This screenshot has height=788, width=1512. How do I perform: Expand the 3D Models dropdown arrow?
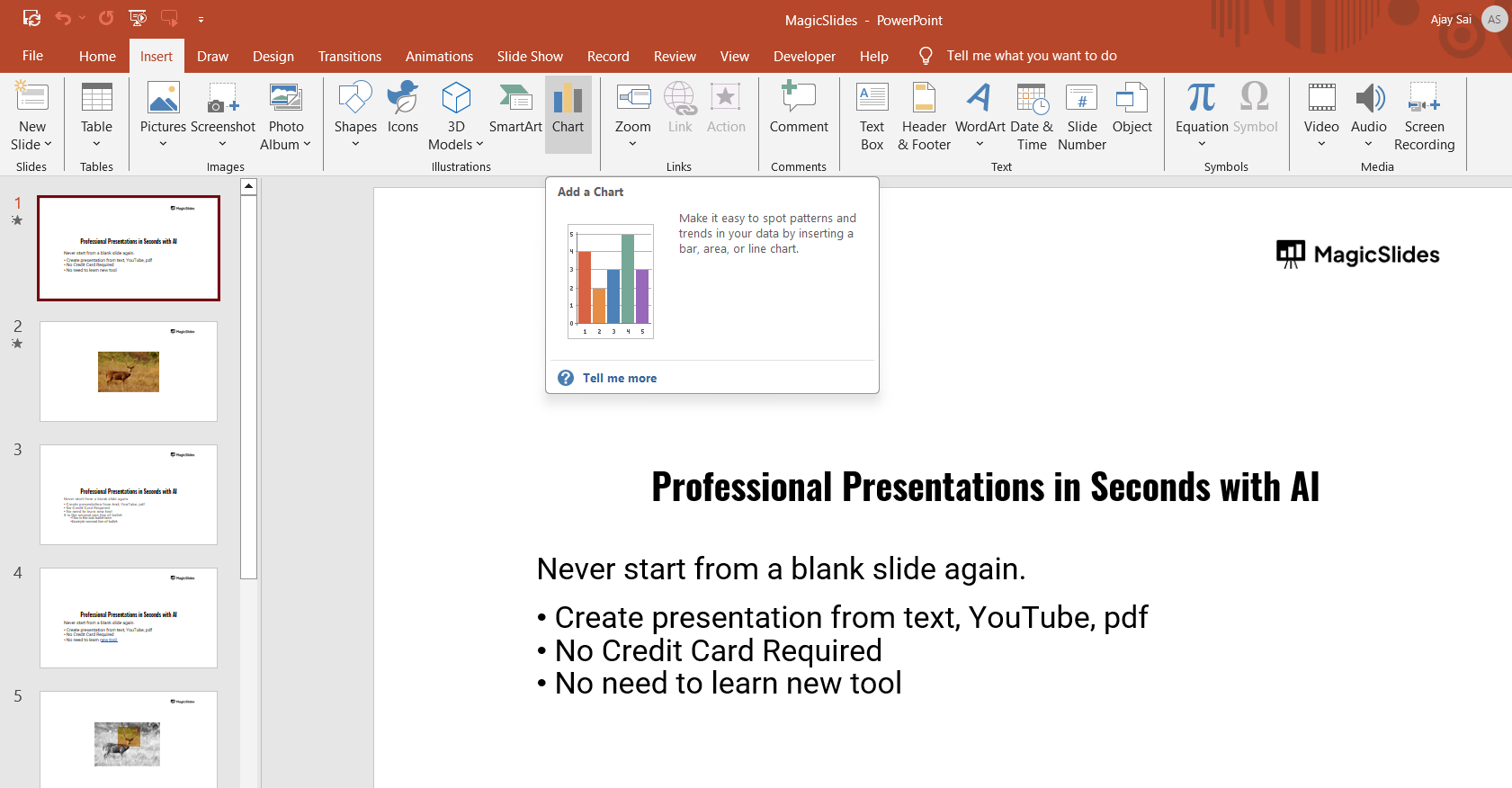tap(479, 145)
